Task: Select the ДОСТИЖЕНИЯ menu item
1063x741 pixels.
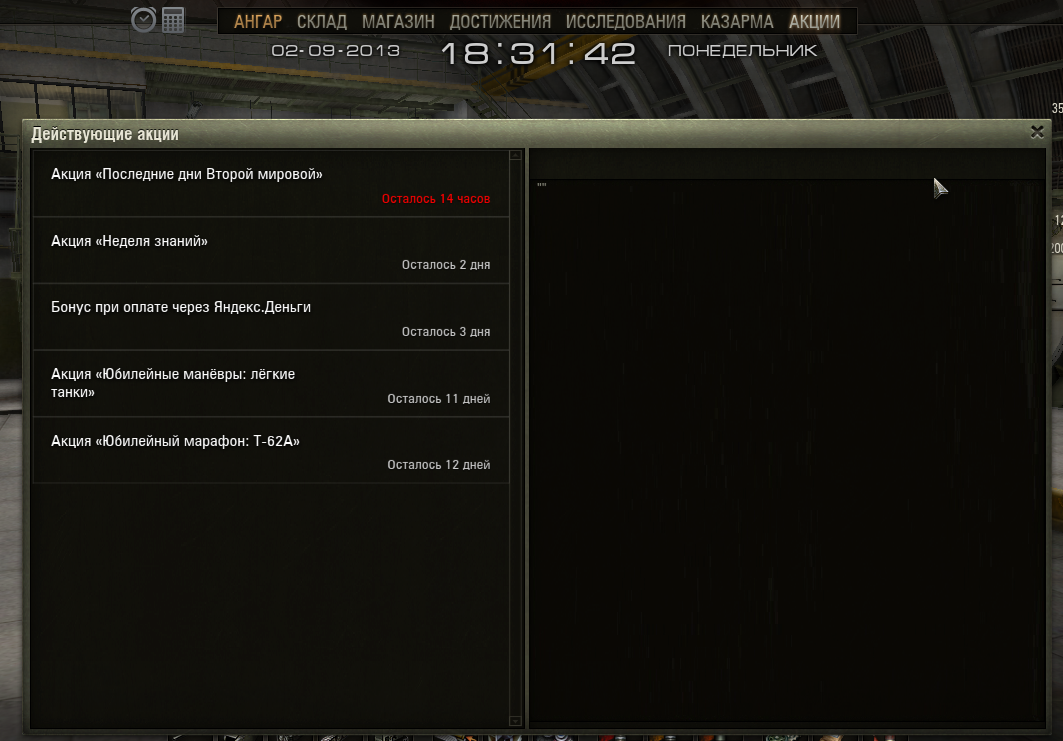Action: 500,22
